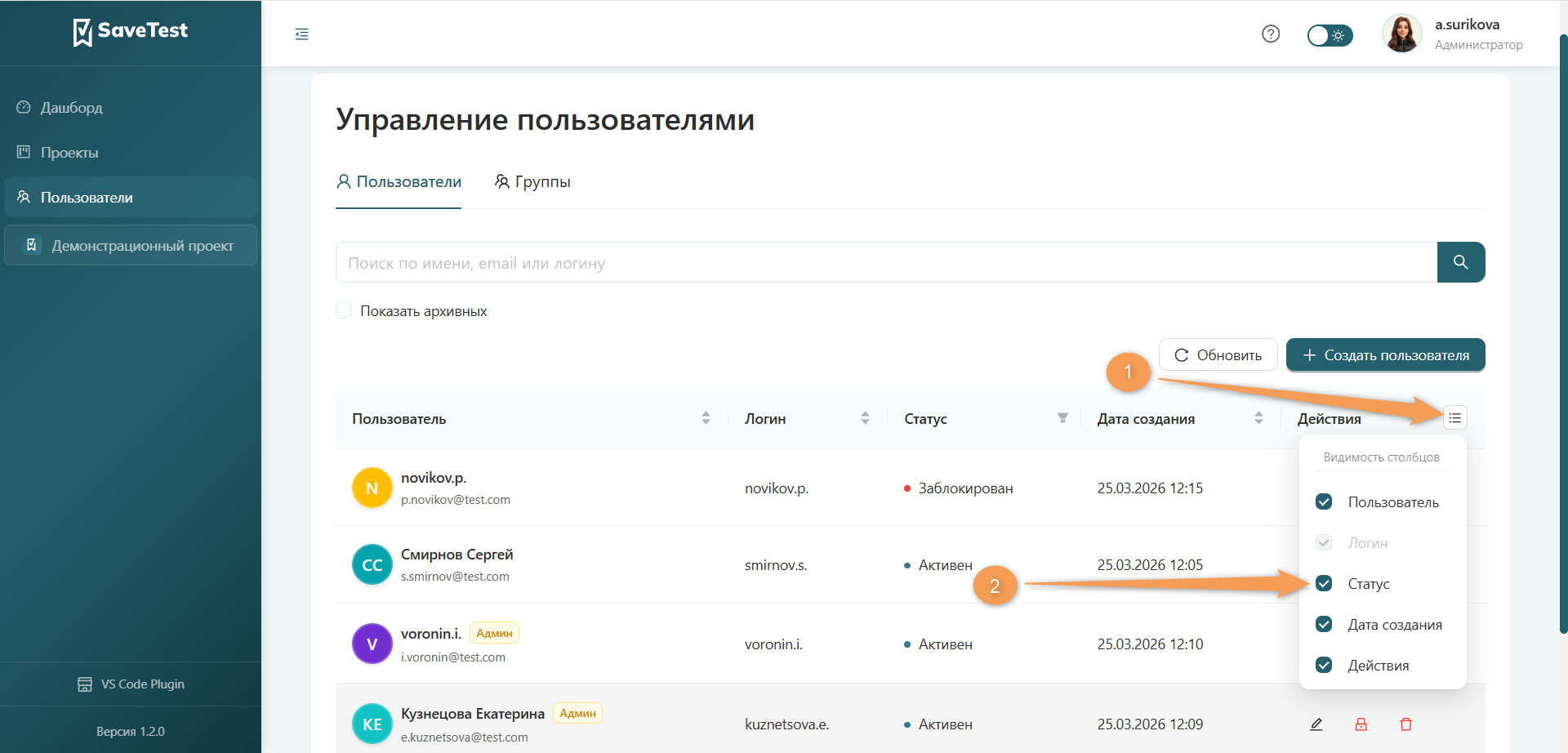Open Проекты in the sidebar
The height and width of the screenshot is (753, 1568).
click(x=69, y=152)
